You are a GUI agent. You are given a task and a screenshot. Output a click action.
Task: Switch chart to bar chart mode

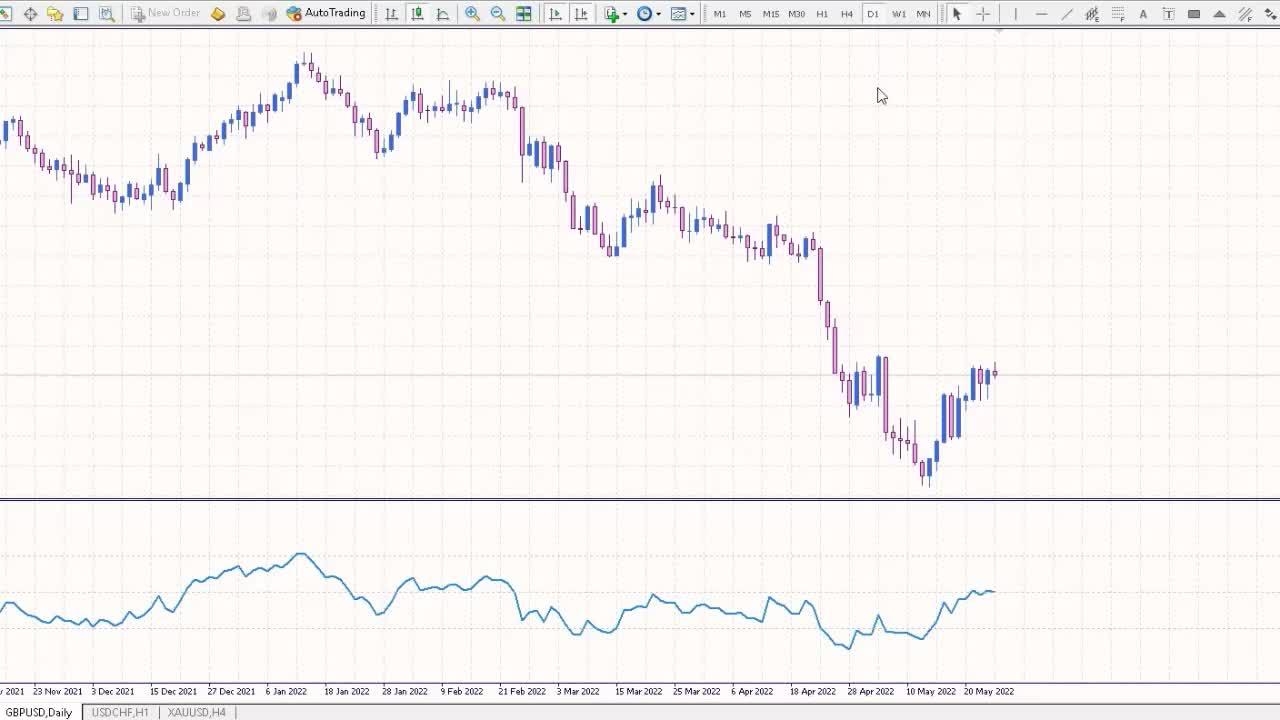(x=391, y=14)
